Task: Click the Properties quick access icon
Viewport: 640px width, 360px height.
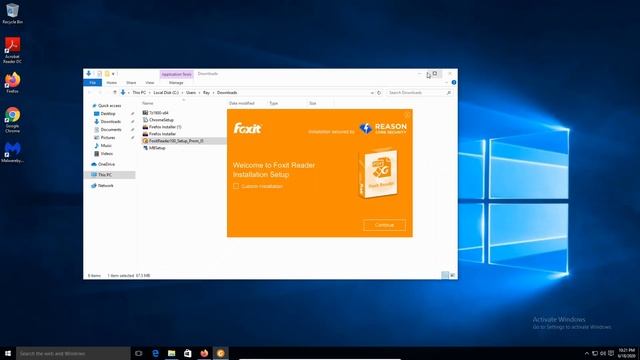Action: point(99,74)
